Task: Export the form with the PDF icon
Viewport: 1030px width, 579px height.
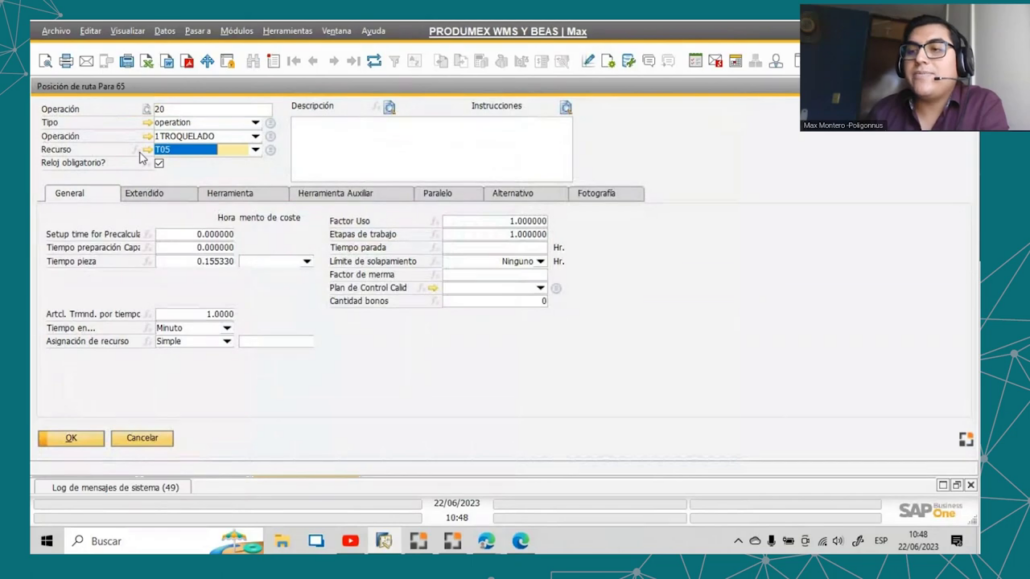Action: (189, 60)
